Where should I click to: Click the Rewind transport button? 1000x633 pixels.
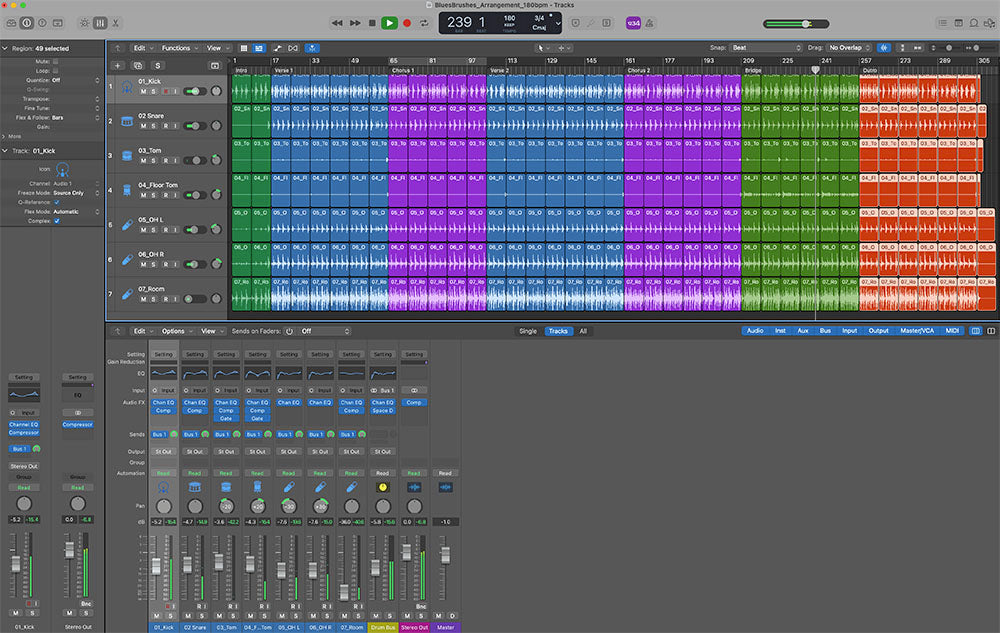point(338,22)
